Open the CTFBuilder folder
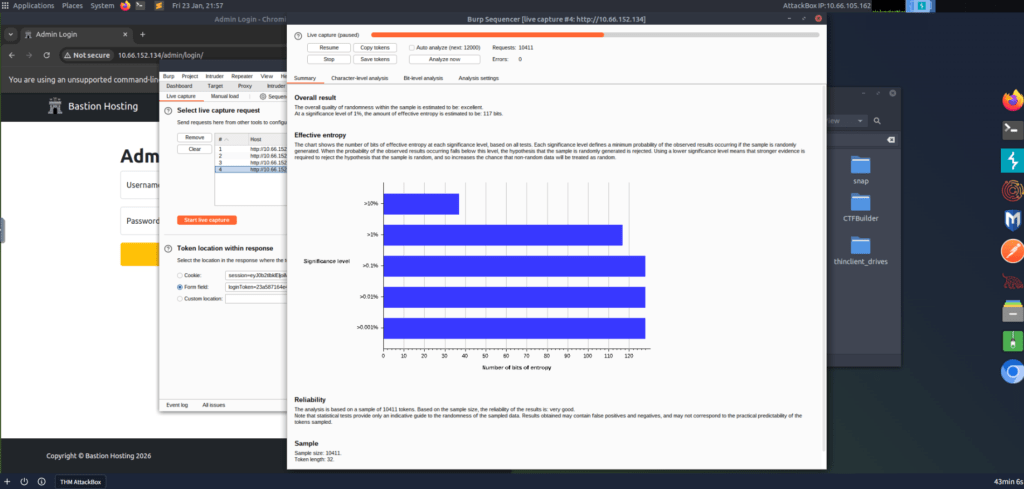The width and height of the screenshot is (1024, 489). click(x=861, y=208)
